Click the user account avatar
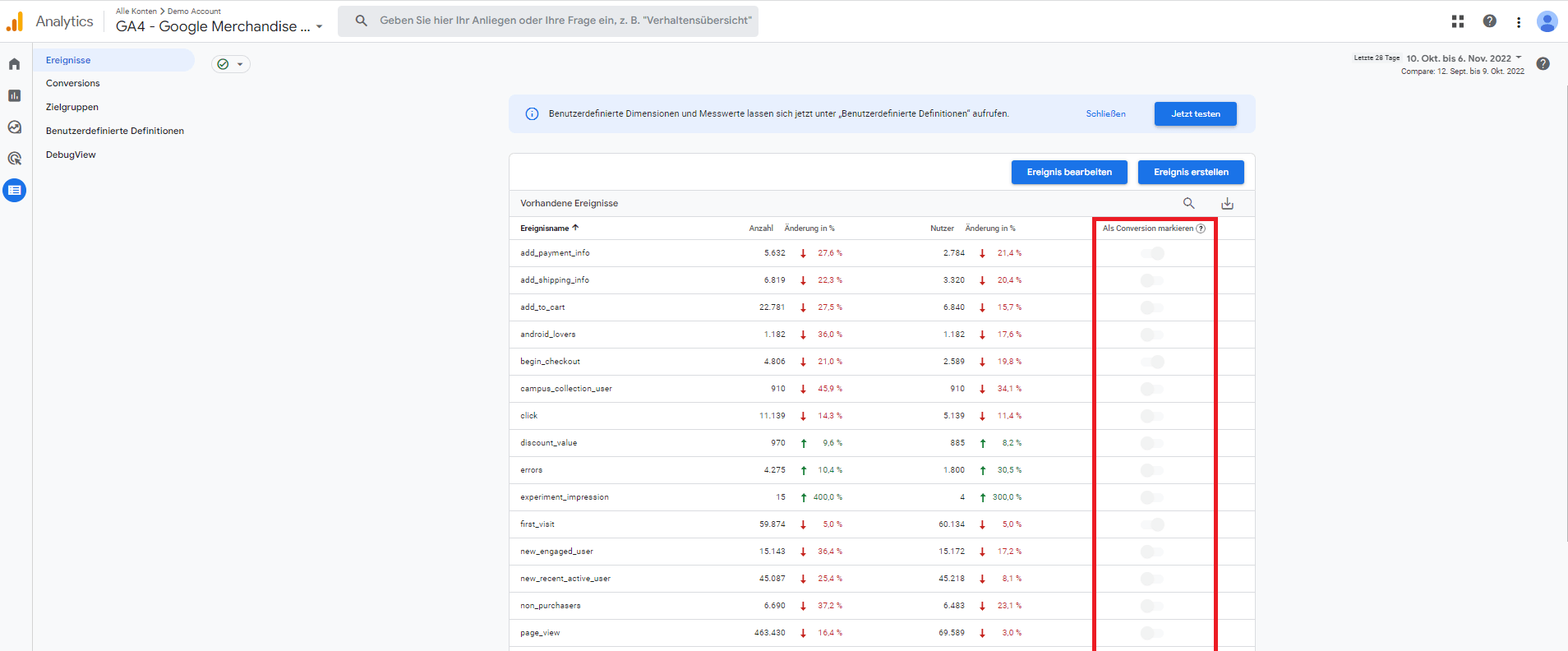1568x651 pixels. click(x=1547, y=21)
